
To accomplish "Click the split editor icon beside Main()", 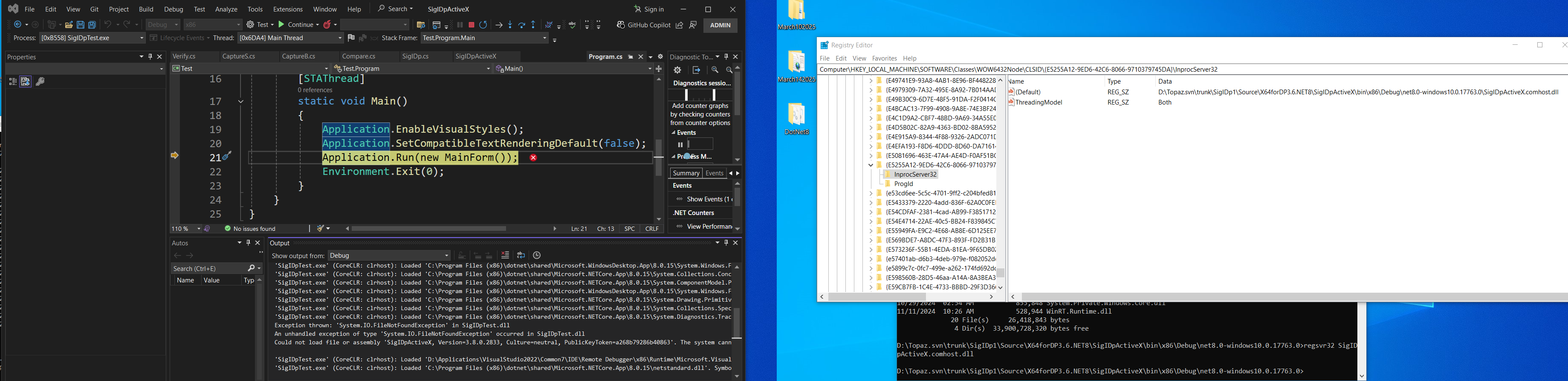I will point(659,69).
